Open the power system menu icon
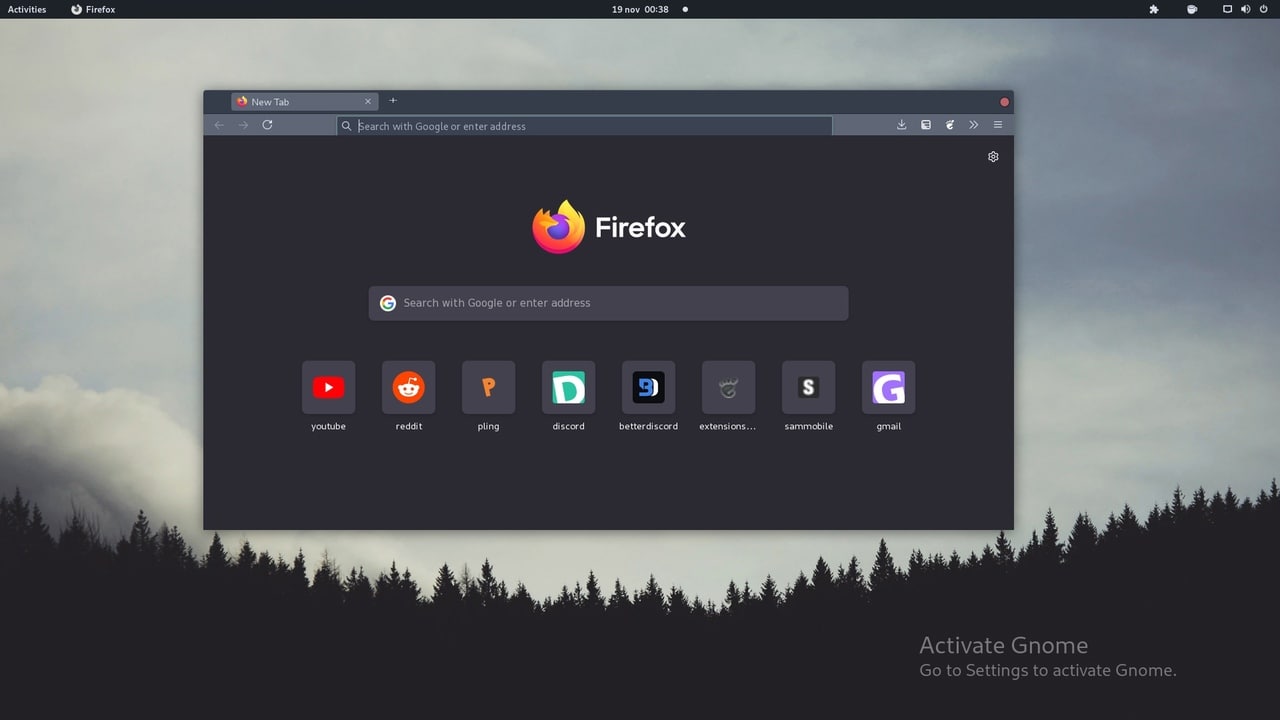Viewport: 1280px width, 720px height. [1264, 9]
